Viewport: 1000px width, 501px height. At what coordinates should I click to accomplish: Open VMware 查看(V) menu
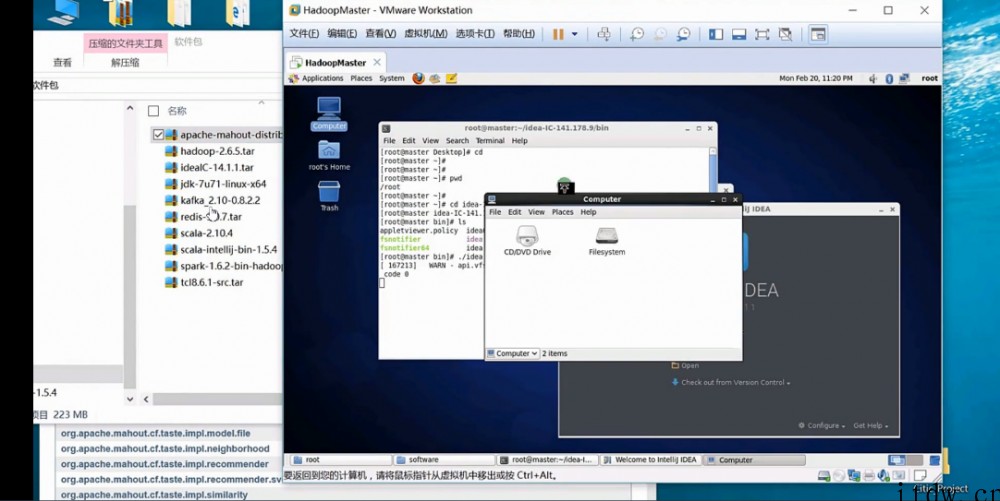[381, 34]
